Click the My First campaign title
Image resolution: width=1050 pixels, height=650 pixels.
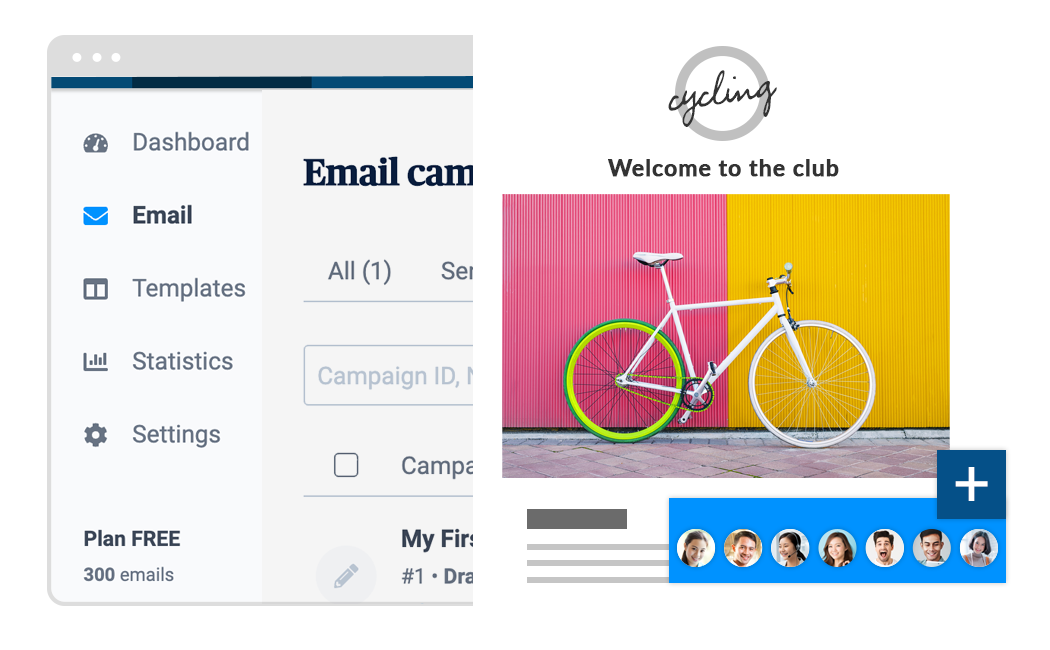(437, 539)
